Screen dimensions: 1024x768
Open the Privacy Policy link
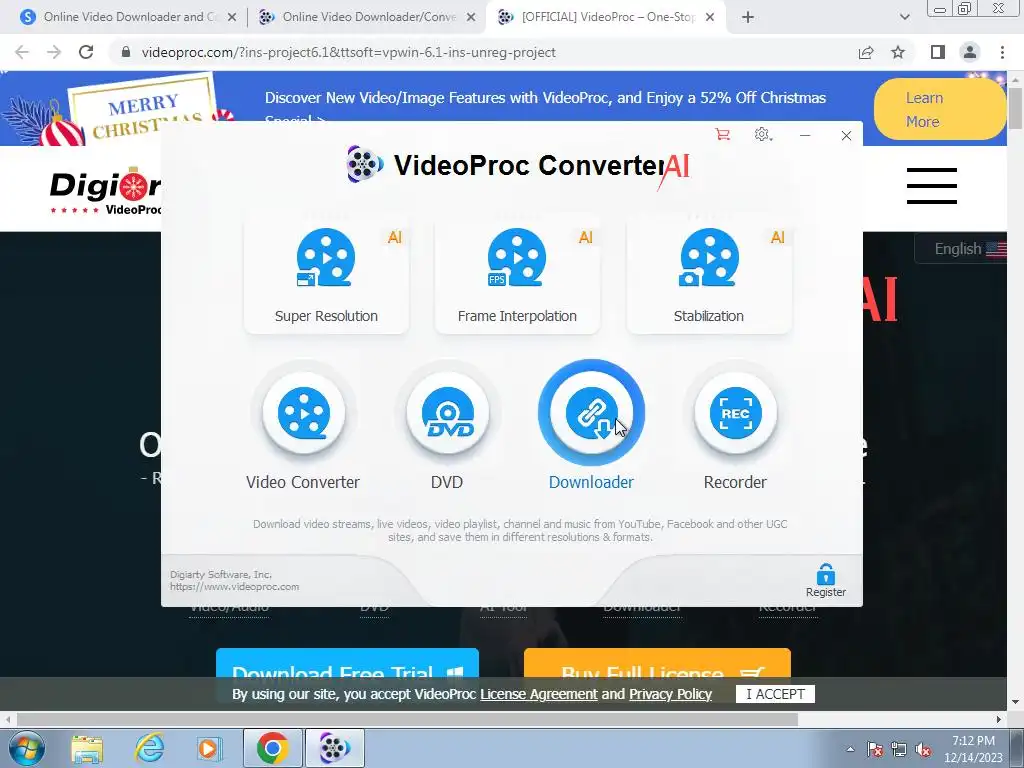[670, 694]
